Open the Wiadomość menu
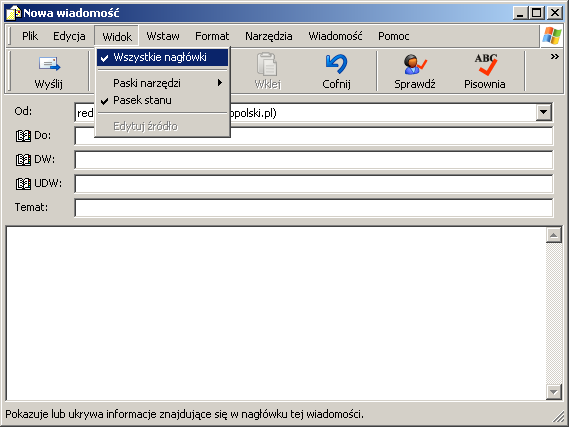Screen dimensions: 569x427 (335, 36)
